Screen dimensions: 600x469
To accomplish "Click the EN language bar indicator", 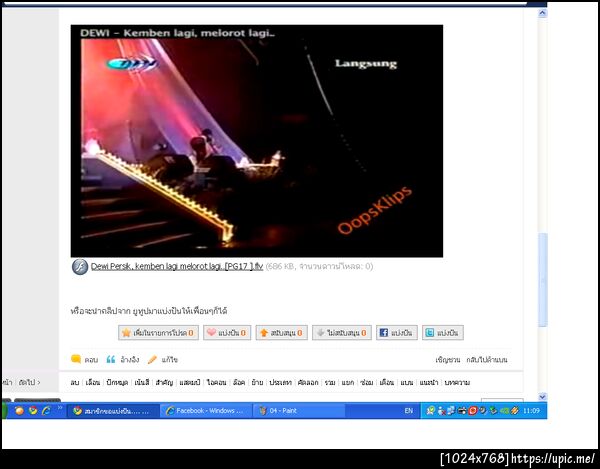I will pos(409,411).
